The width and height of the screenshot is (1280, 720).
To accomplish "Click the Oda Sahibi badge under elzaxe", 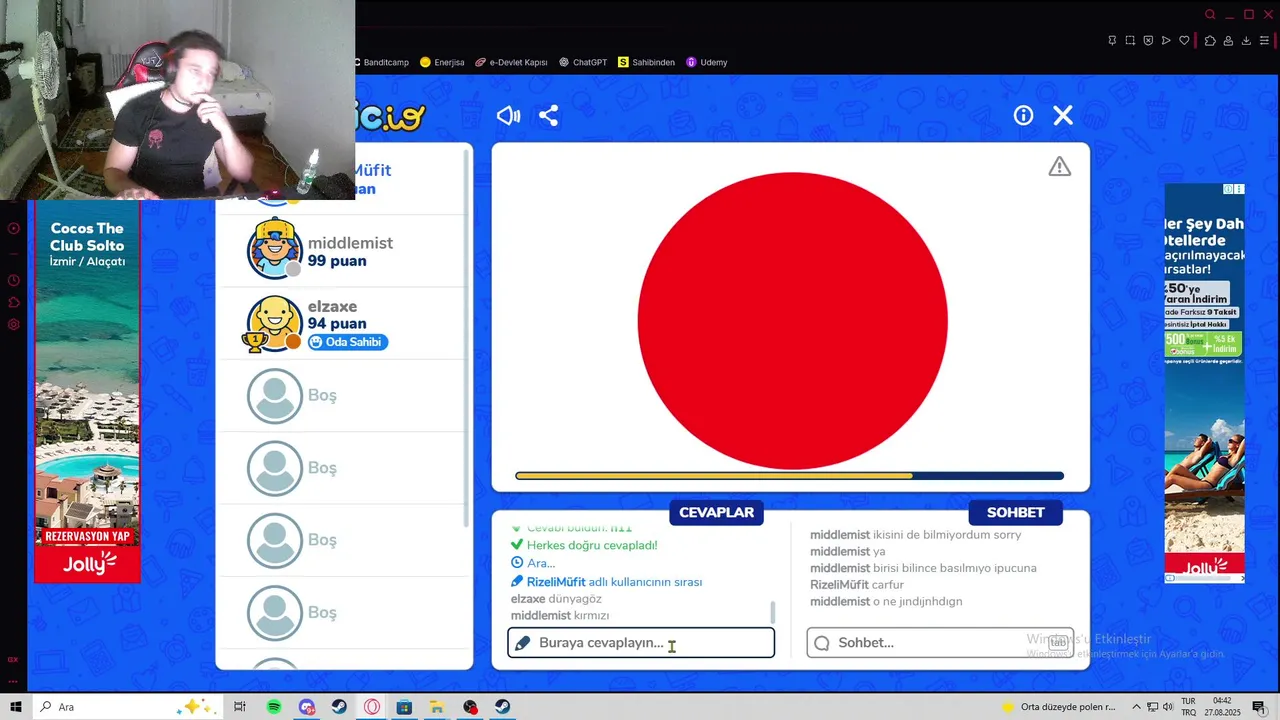I will tap(347, 342).
